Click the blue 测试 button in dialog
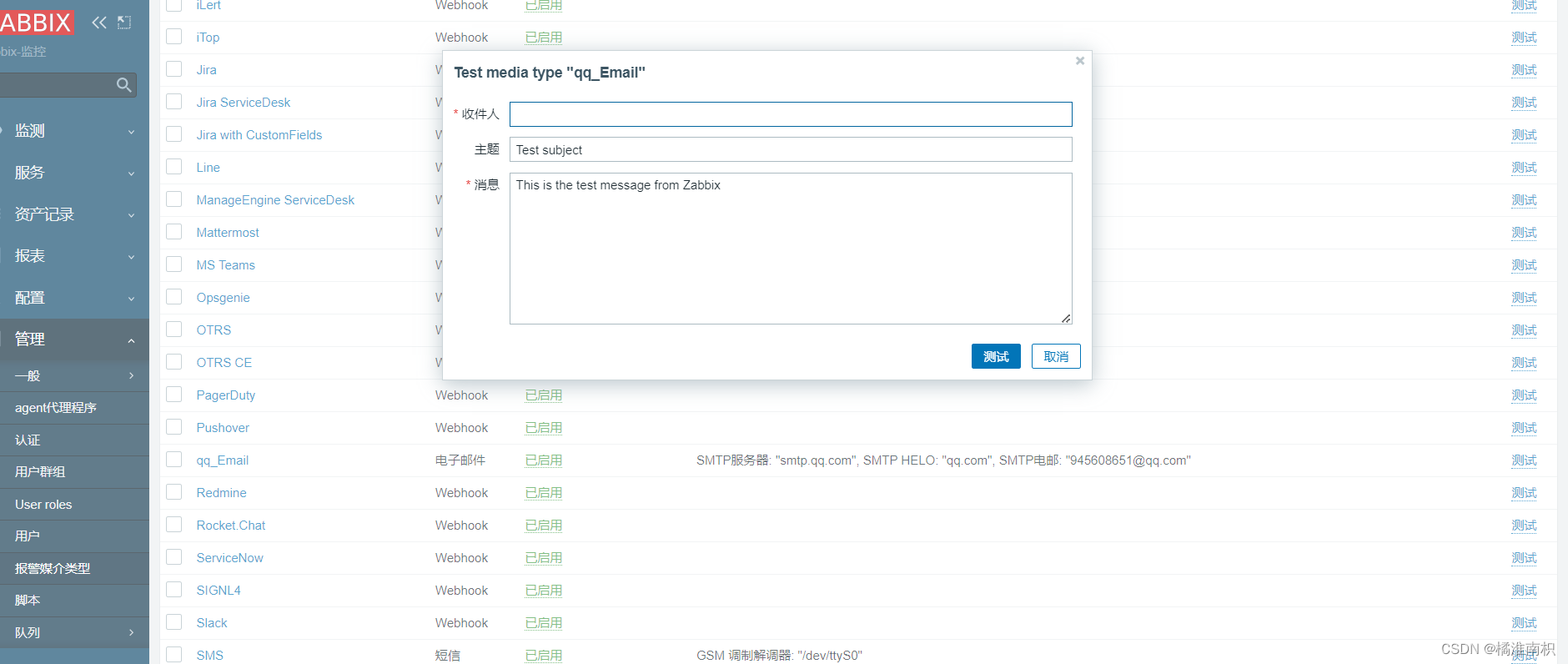Image resolution: width=1568 pixels, height=664 pixels. click(x=996, y=356)
